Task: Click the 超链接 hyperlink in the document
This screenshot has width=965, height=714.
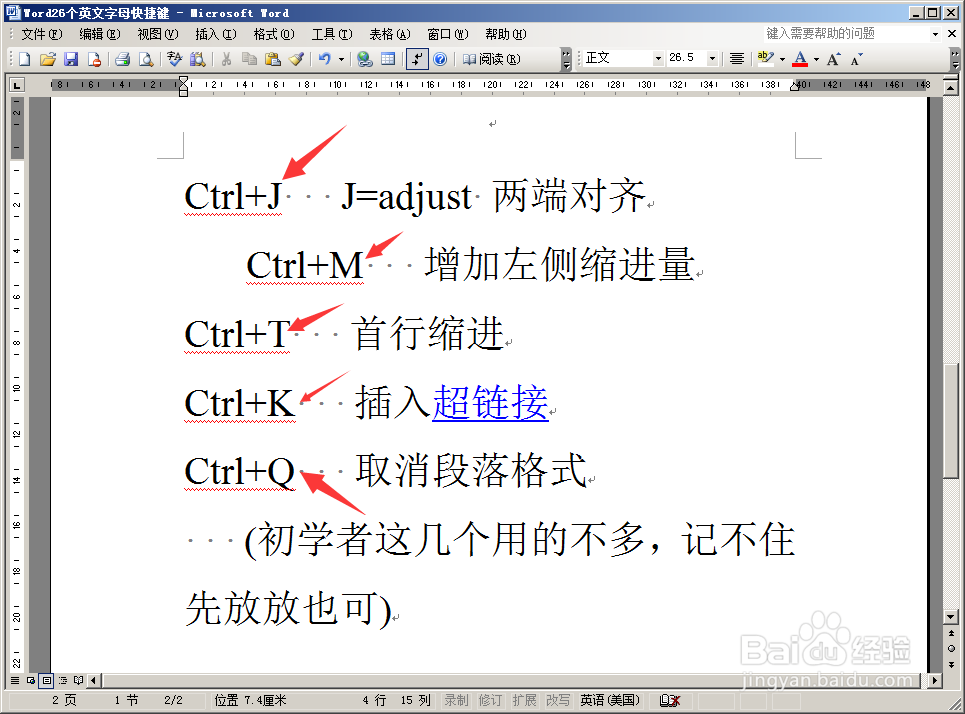Action: (490, 402)
